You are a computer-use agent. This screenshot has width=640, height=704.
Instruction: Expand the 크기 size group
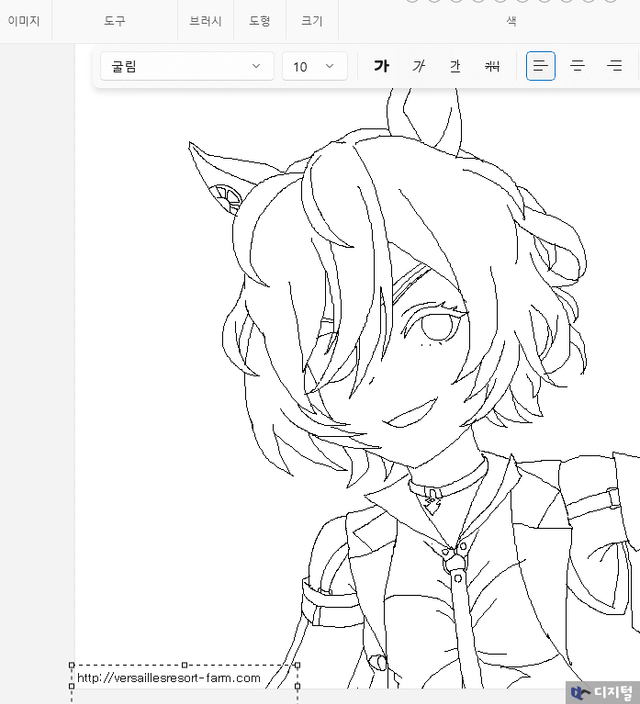(312, 20)
